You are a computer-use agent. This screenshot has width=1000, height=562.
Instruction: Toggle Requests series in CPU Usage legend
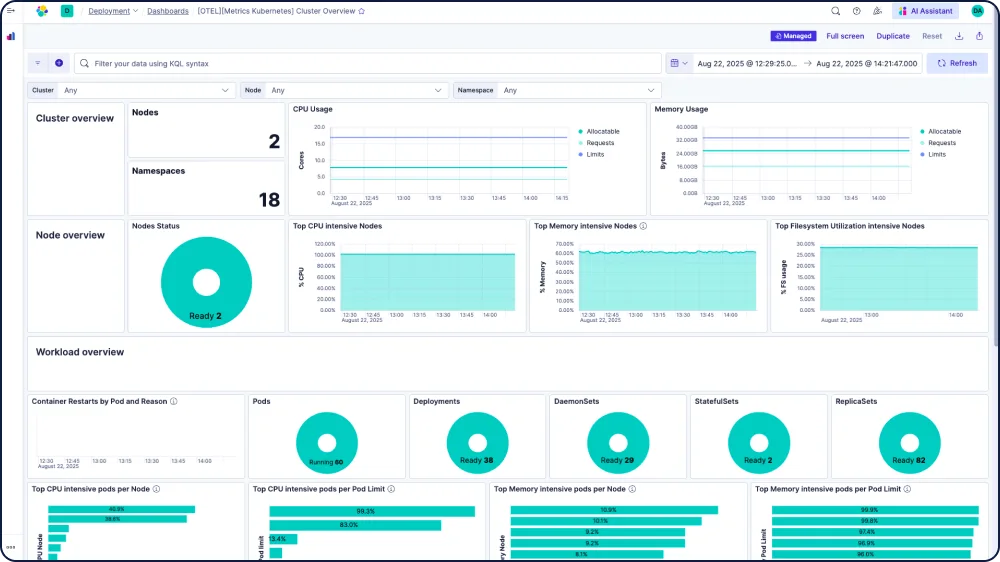600,143
